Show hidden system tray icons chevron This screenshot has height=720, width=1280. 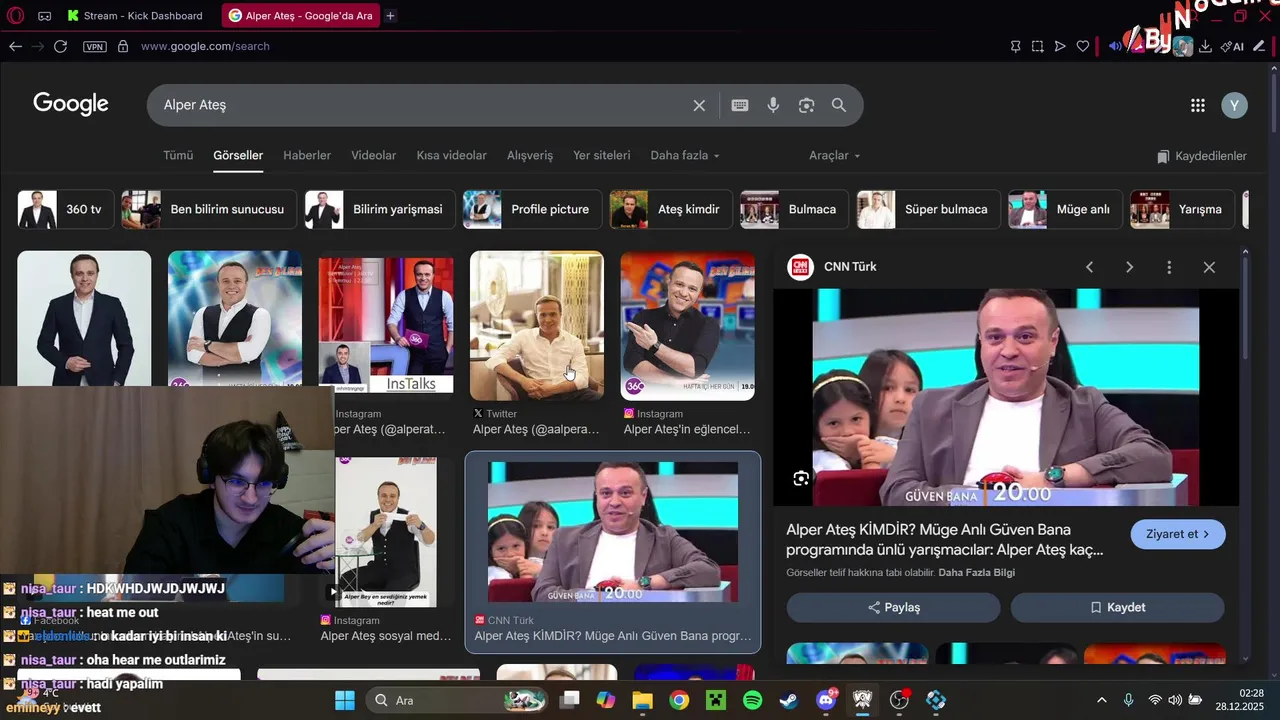pos(1102,700)
